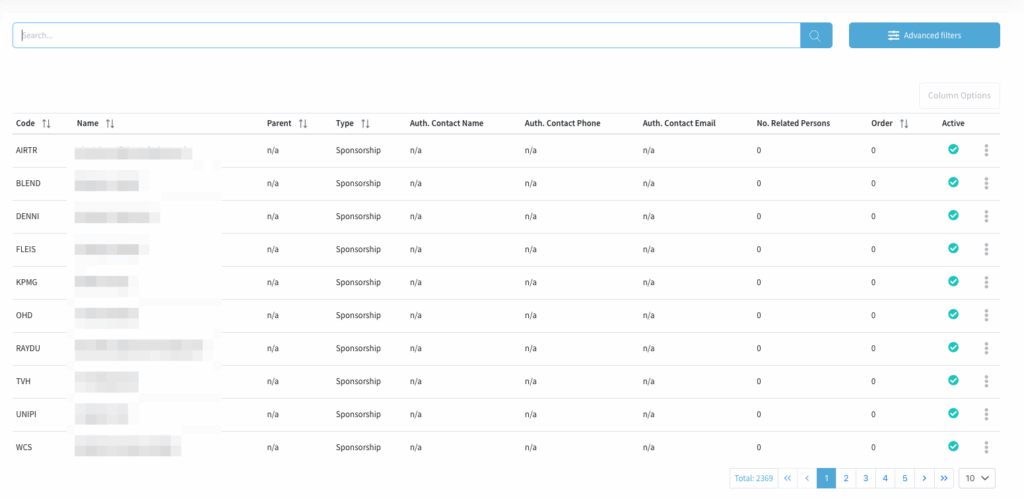The height and width of the screenshot is (499, 1024).
Task: Toggle Active checkmark for OHD
Action: [x=953, y=314]
